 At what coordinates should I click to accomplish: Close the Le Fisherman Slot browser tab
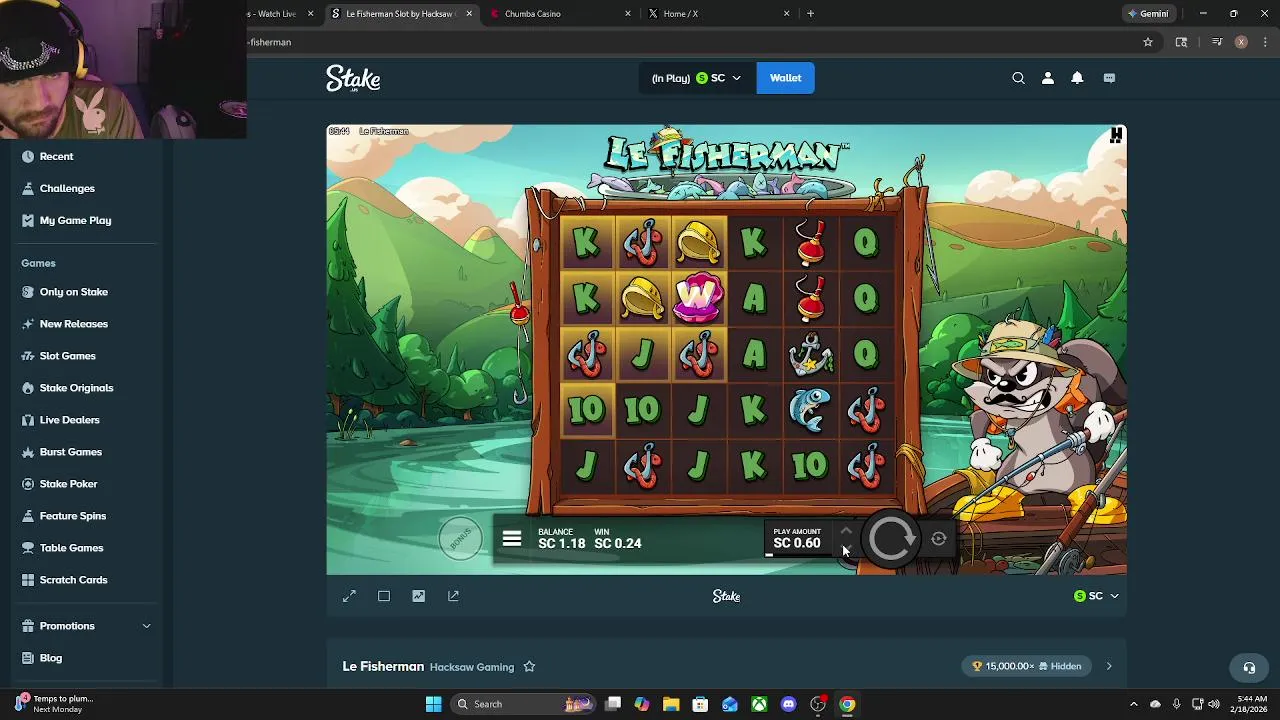[469, 14]
